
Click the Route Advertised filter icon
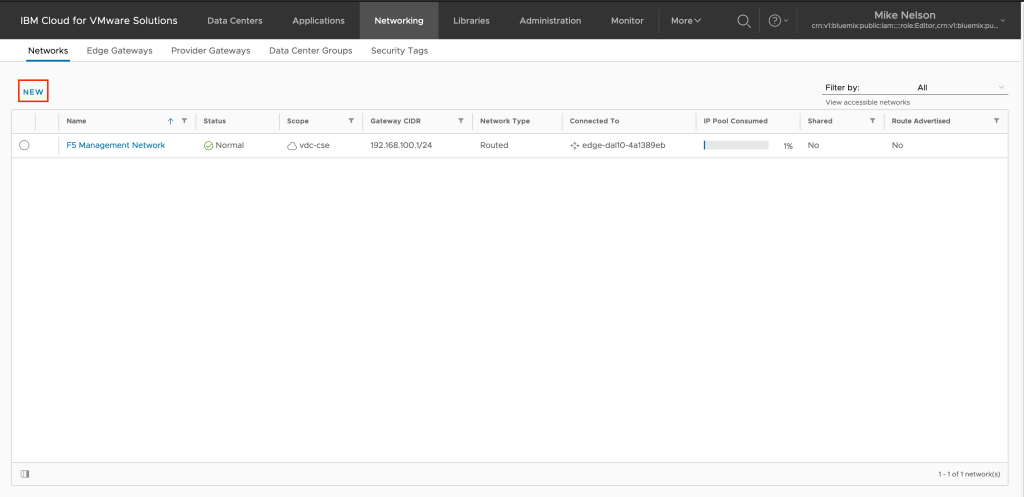click(996, 121)
